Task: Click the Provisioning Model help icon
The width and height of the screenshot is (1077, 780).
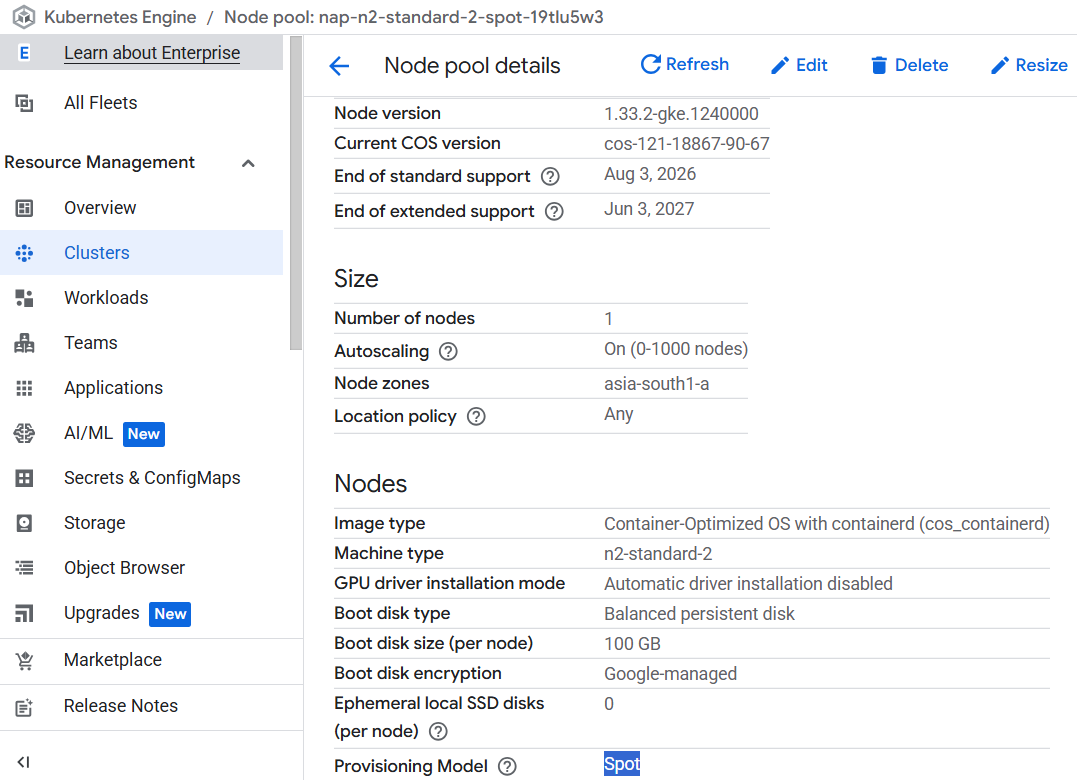Action: pyautogui.click(x=507, y=767)
